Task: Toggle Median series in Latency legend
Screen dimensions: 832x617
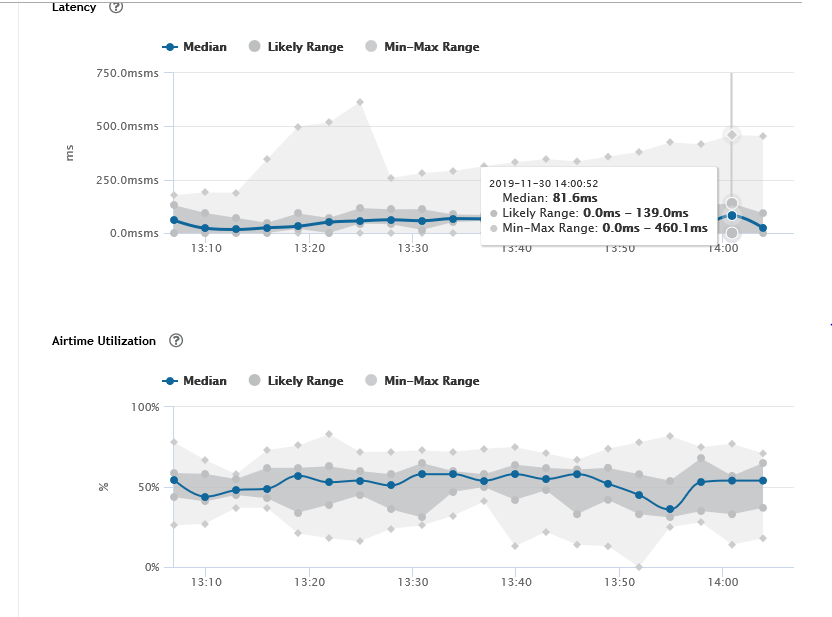Action: (x=196, y=47)
